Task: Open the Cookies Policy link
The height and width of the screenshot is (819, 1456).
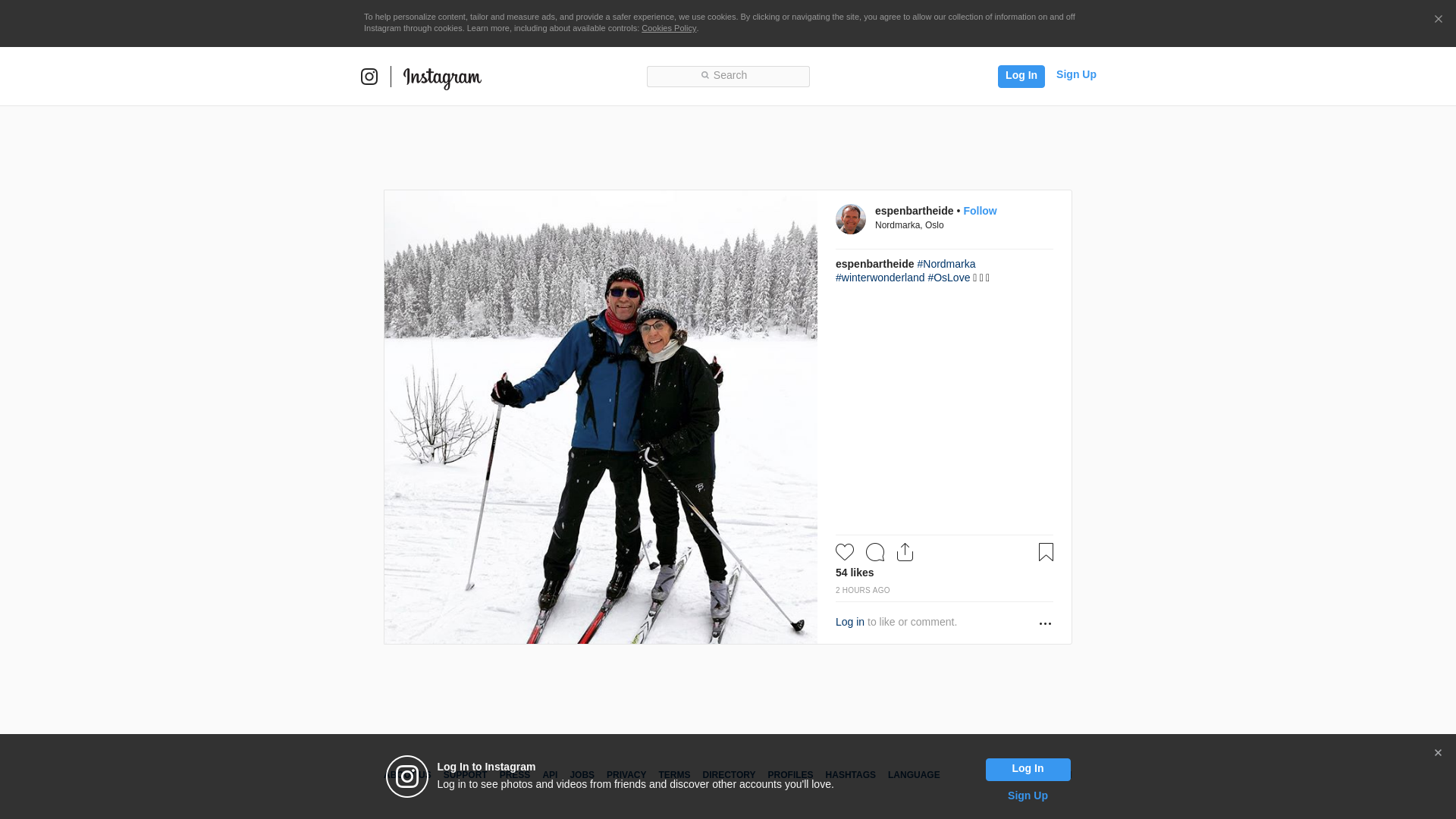Action: tap(668, 28)
